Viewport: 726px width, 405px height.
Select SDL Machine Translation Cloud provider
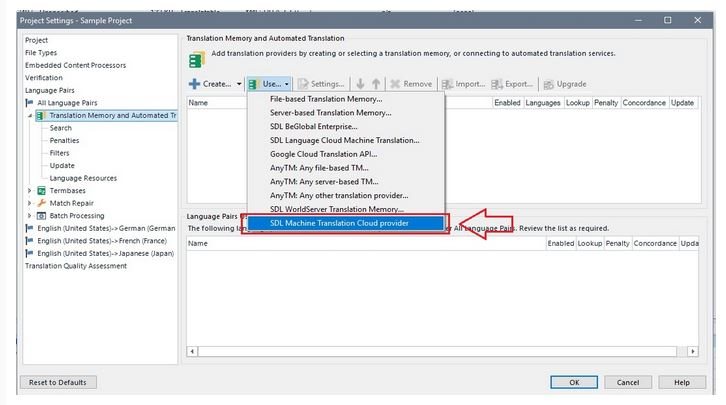coord(346,223)
